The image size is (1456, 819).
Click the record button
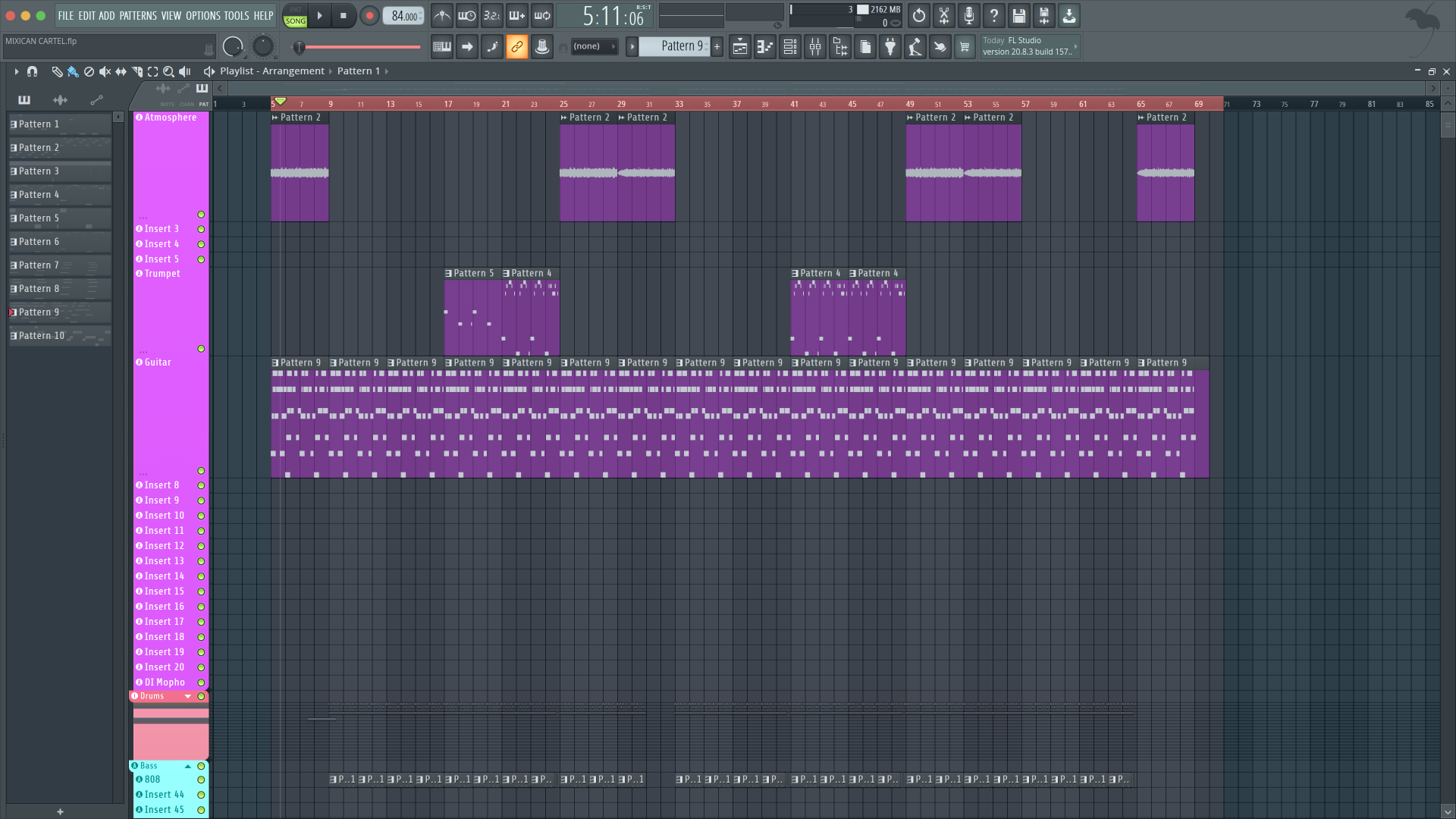369,15
